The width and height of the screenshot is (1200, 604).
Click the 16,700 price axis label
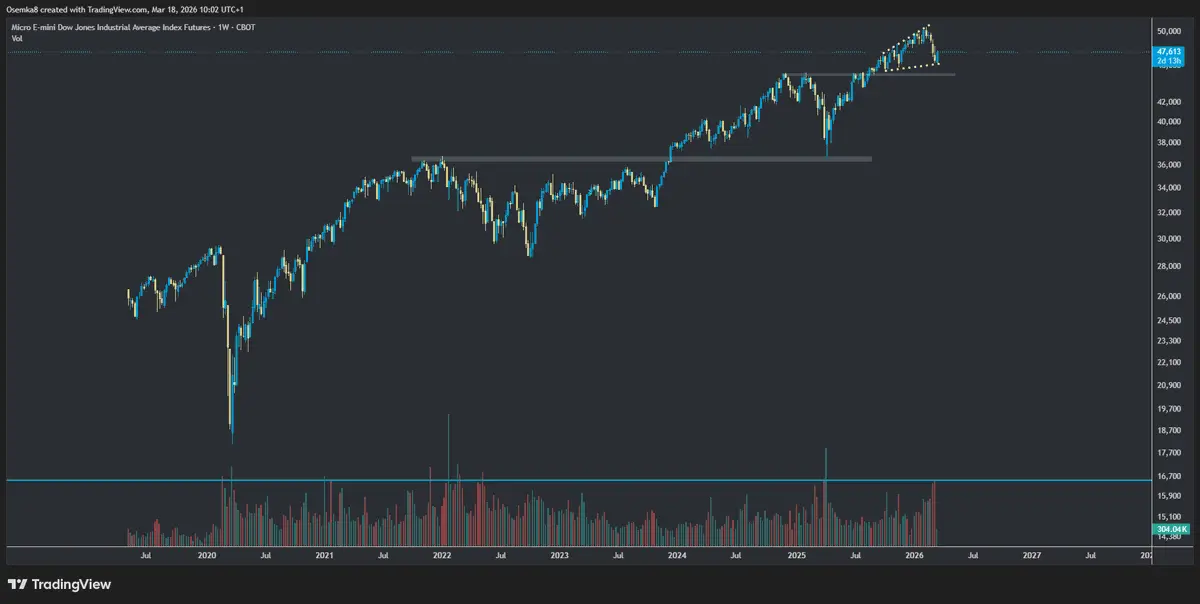tap(1168, 475)
